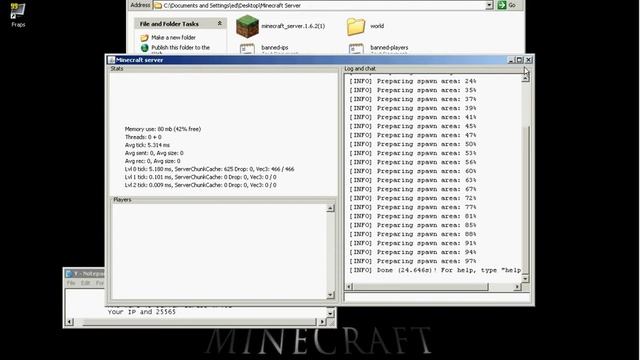Click Publish this folder to the Web link

tap(180, 49)
